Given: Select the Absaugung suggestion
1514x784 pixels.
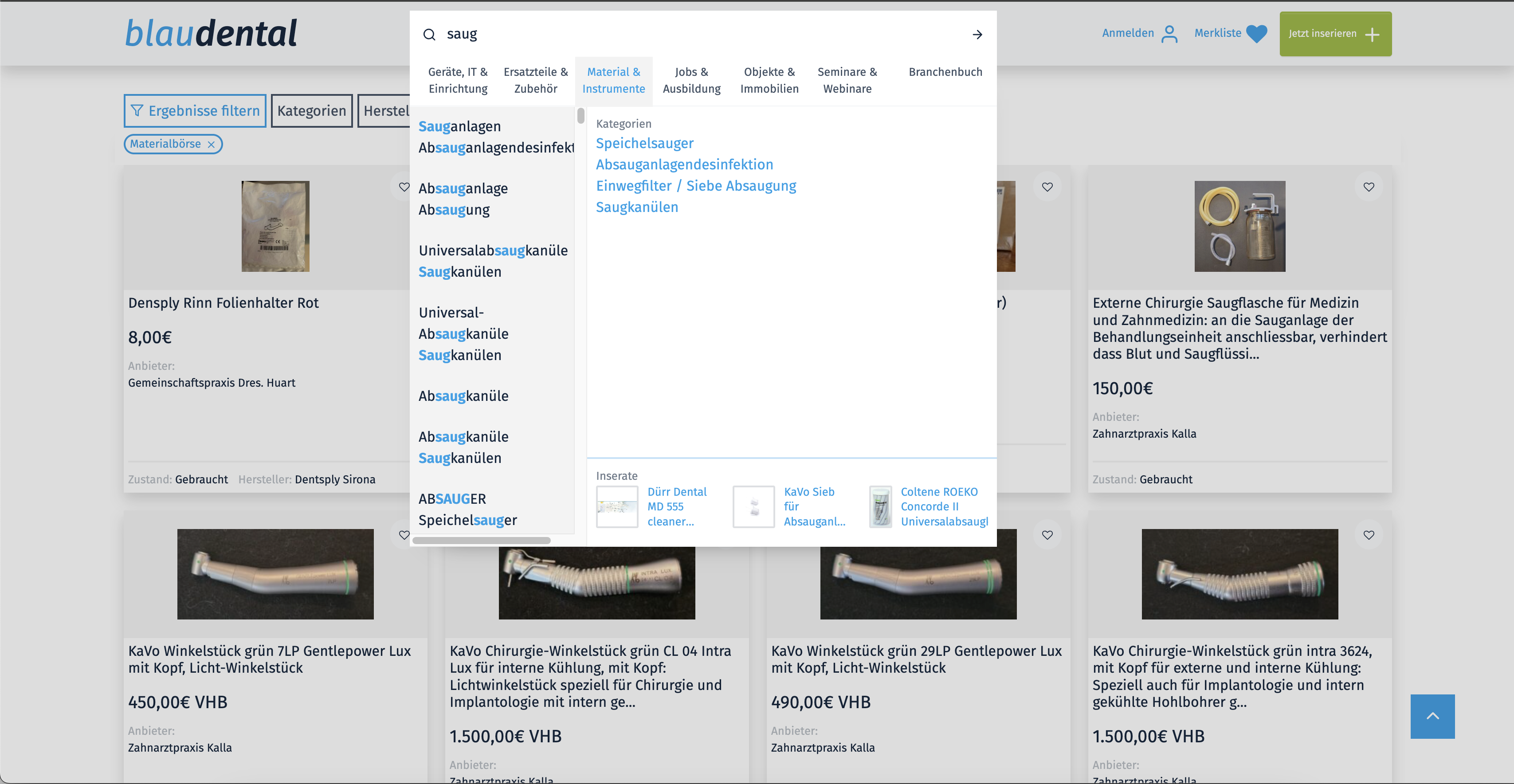Looking at the screenshot, I should pyautogui.click(x=454, y=210).
